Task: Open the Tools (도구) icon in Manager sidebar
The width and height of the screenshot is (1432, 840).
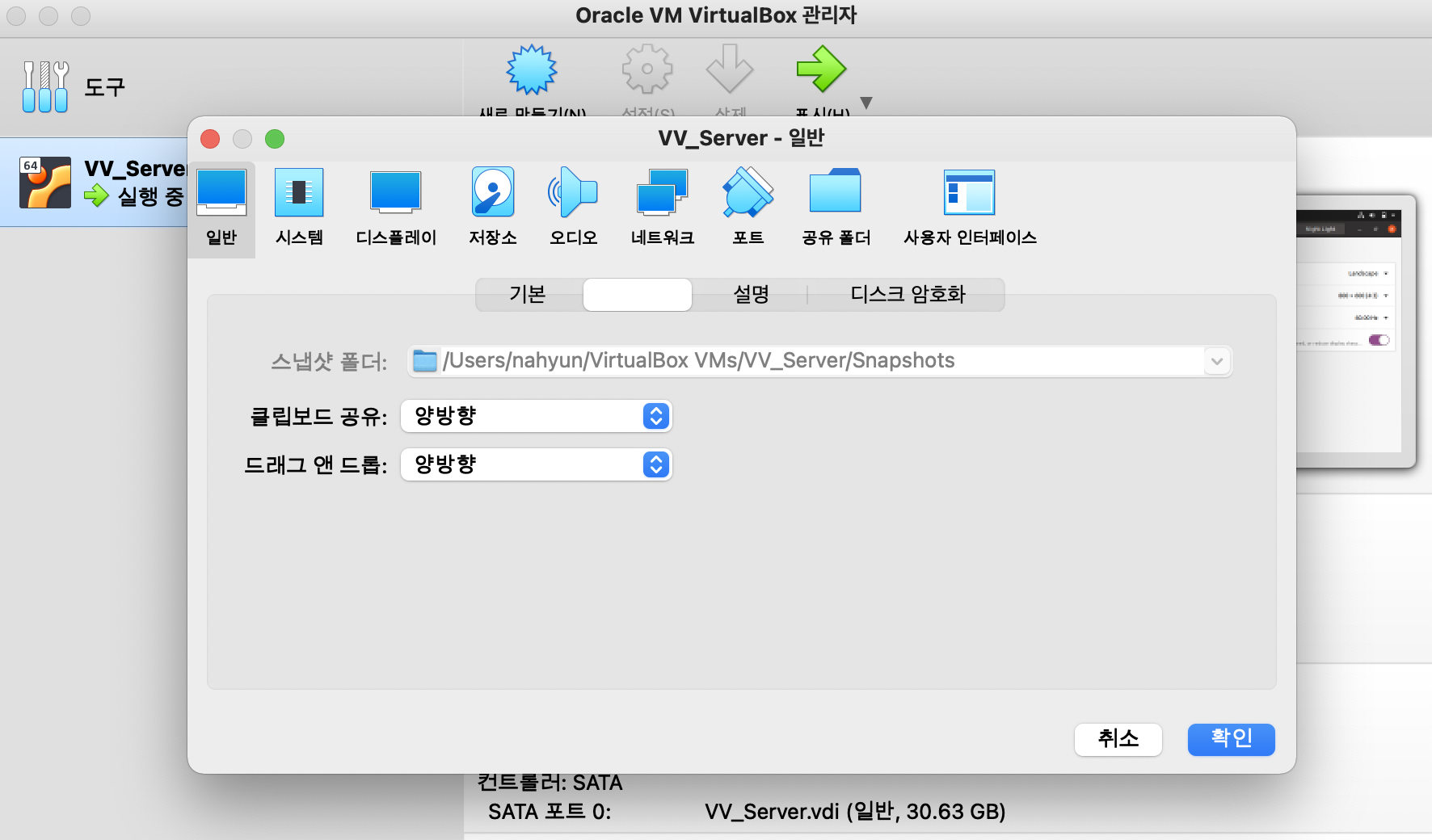Action: pyautogui.click(x=45, y=87)
